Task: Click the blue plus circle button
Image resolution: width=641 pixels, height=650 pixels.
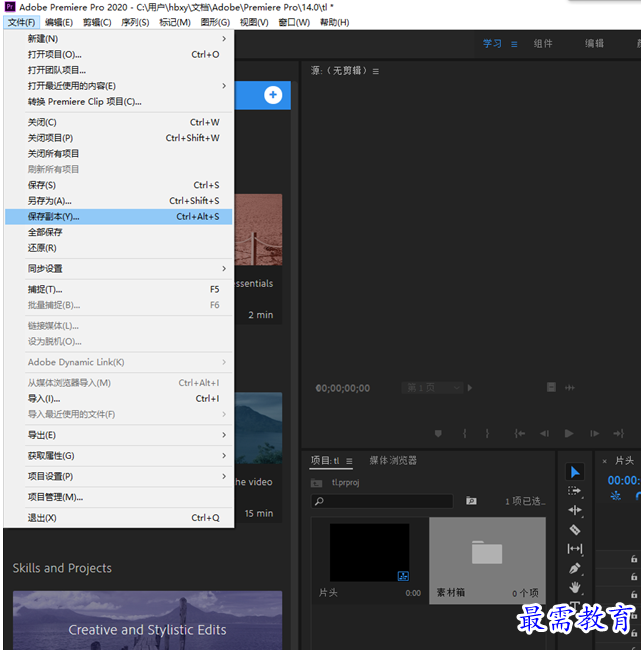Action: coord(273,95)
